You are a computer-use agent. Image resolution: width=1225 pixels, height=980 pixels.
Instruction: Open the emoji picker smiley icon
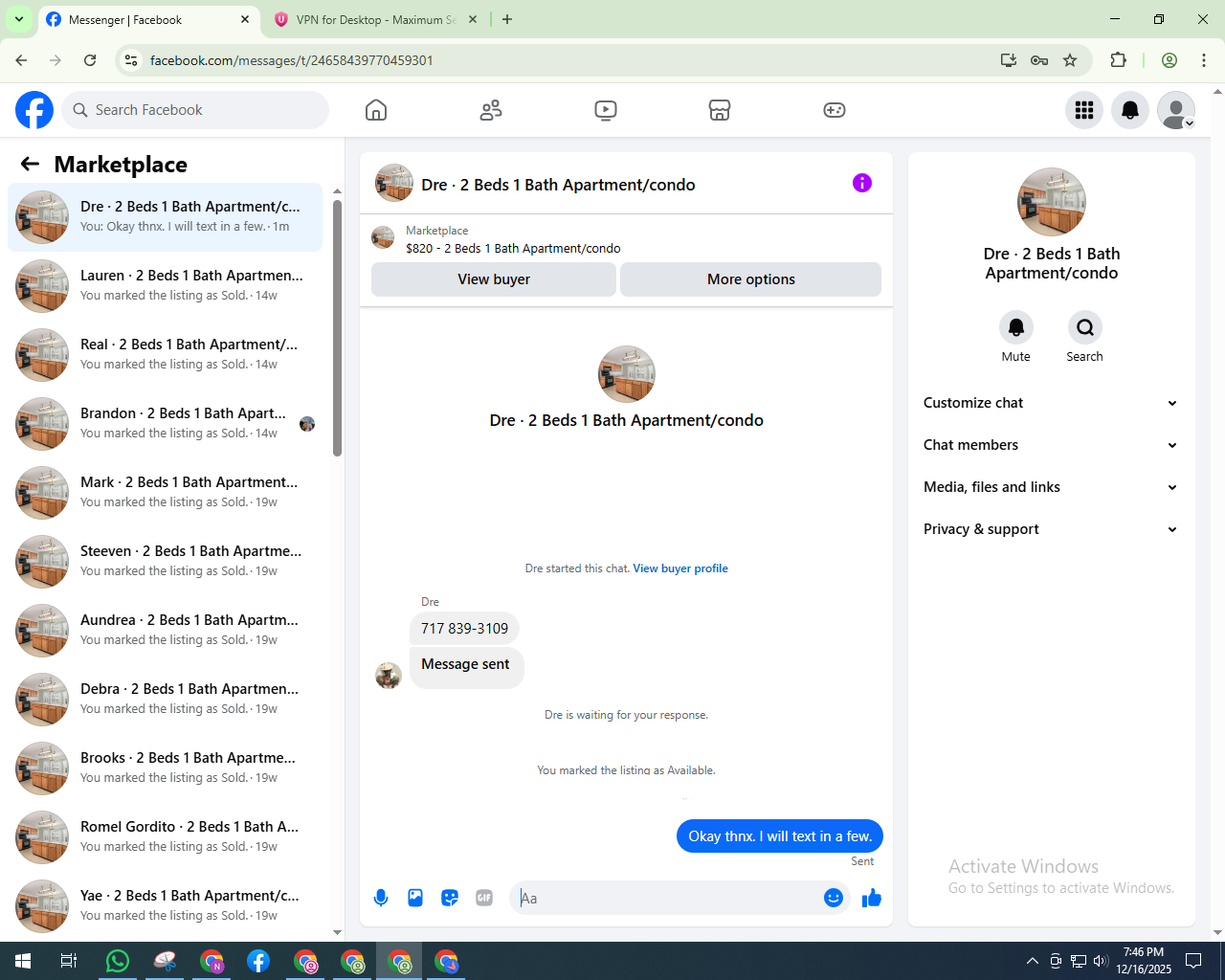tap(834, 898)
